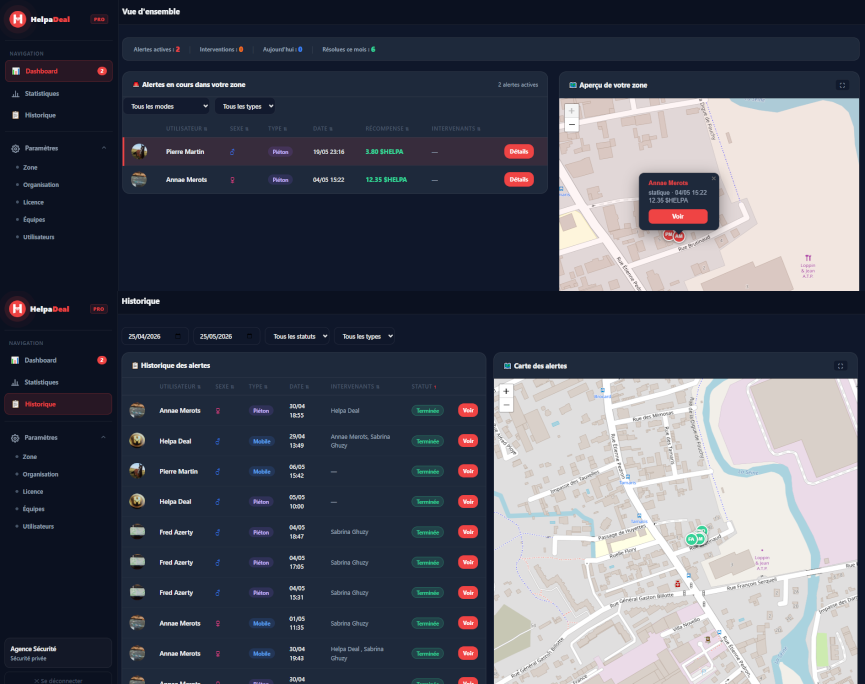This screenshot has width=865, height=684.
Task: Click Voir for Annae Merots 30/04 19:43 row
Action: pyautogui.click(x=468, y=653)
